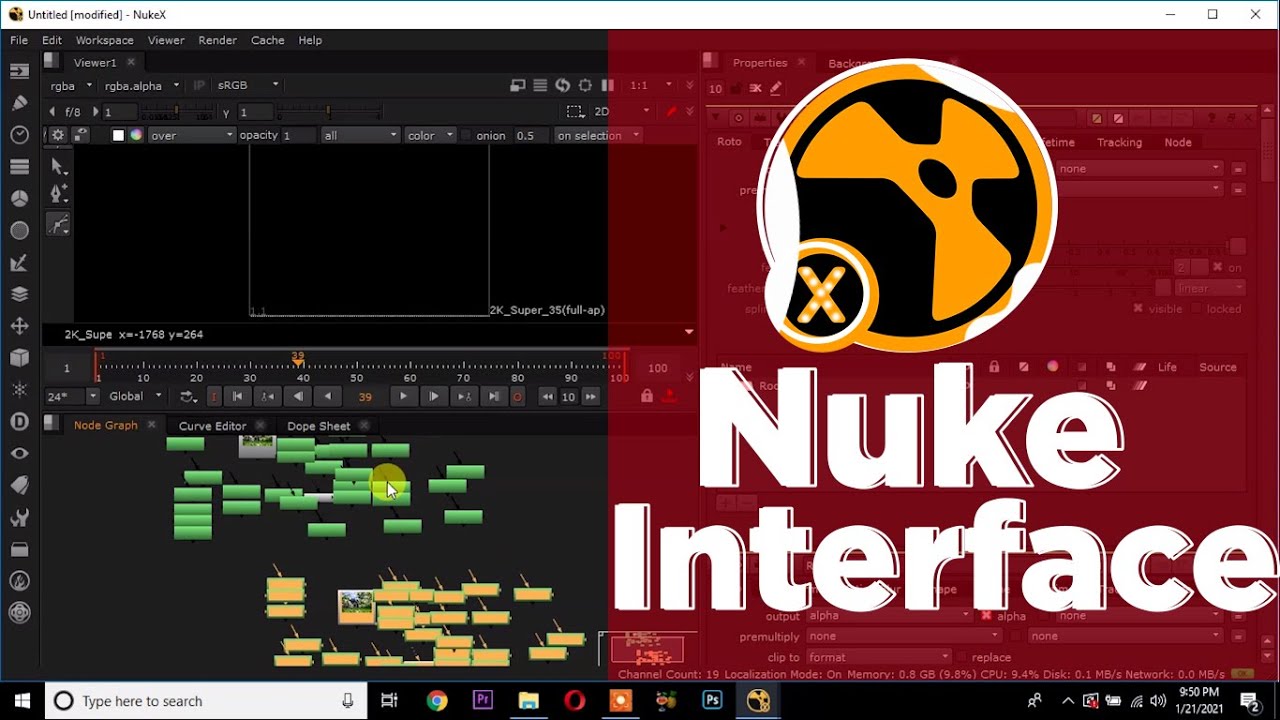Open the Views nodes eye icon
Viewport: 1280px width, 720px height.
click(x=19, y=453)
